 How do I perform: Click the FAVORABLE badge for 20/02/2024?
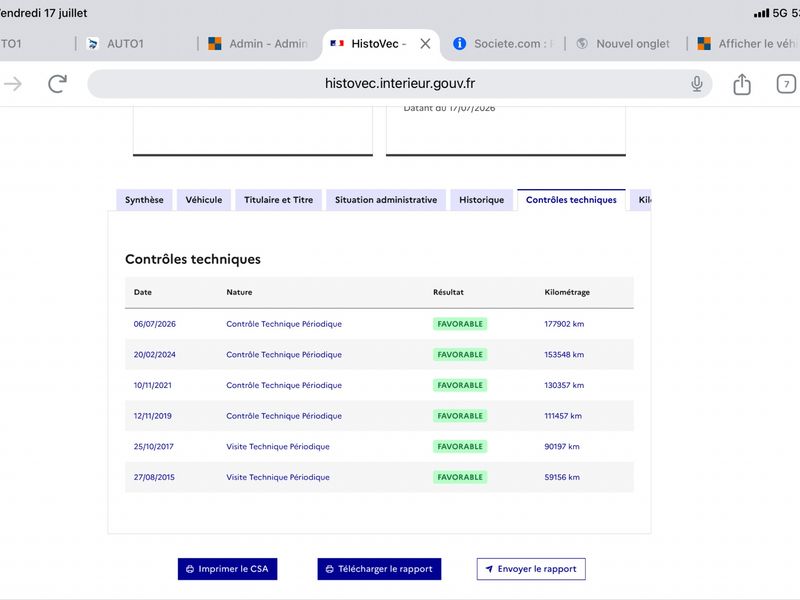click(x=460, y=355)
